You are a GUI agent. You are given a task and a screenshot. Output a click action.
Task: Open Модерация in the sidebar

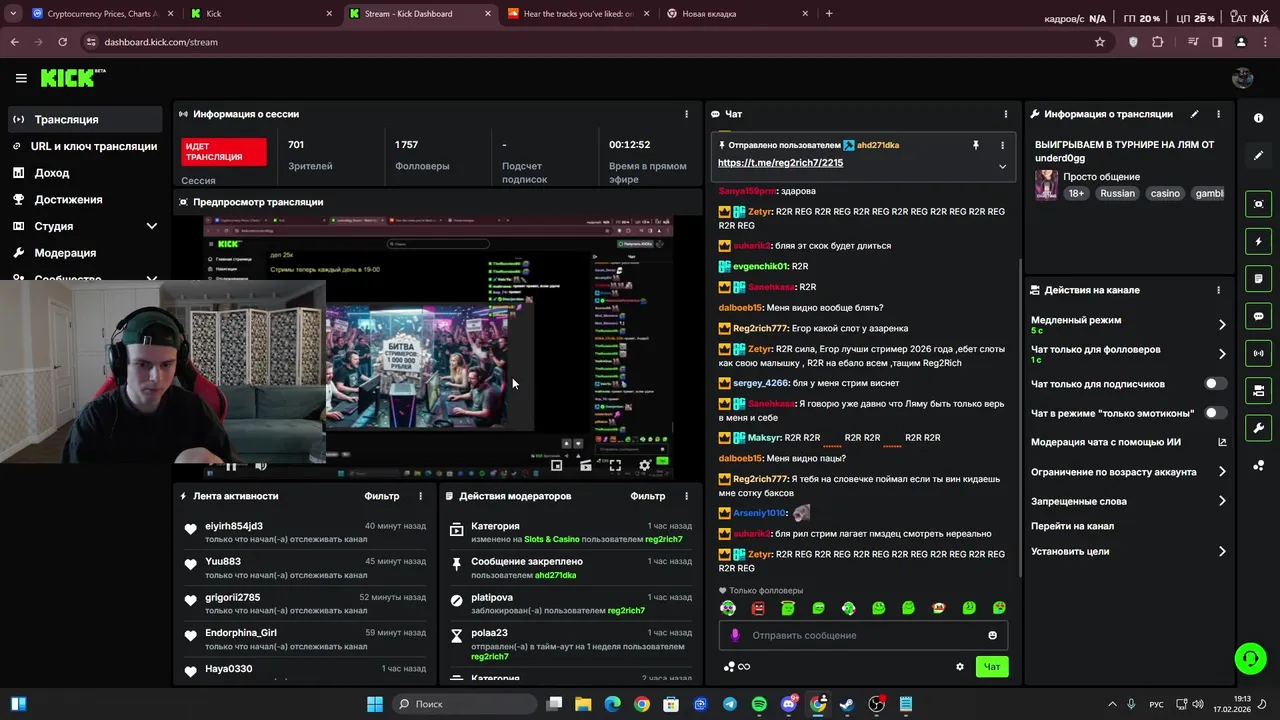[x=84, y=253]
